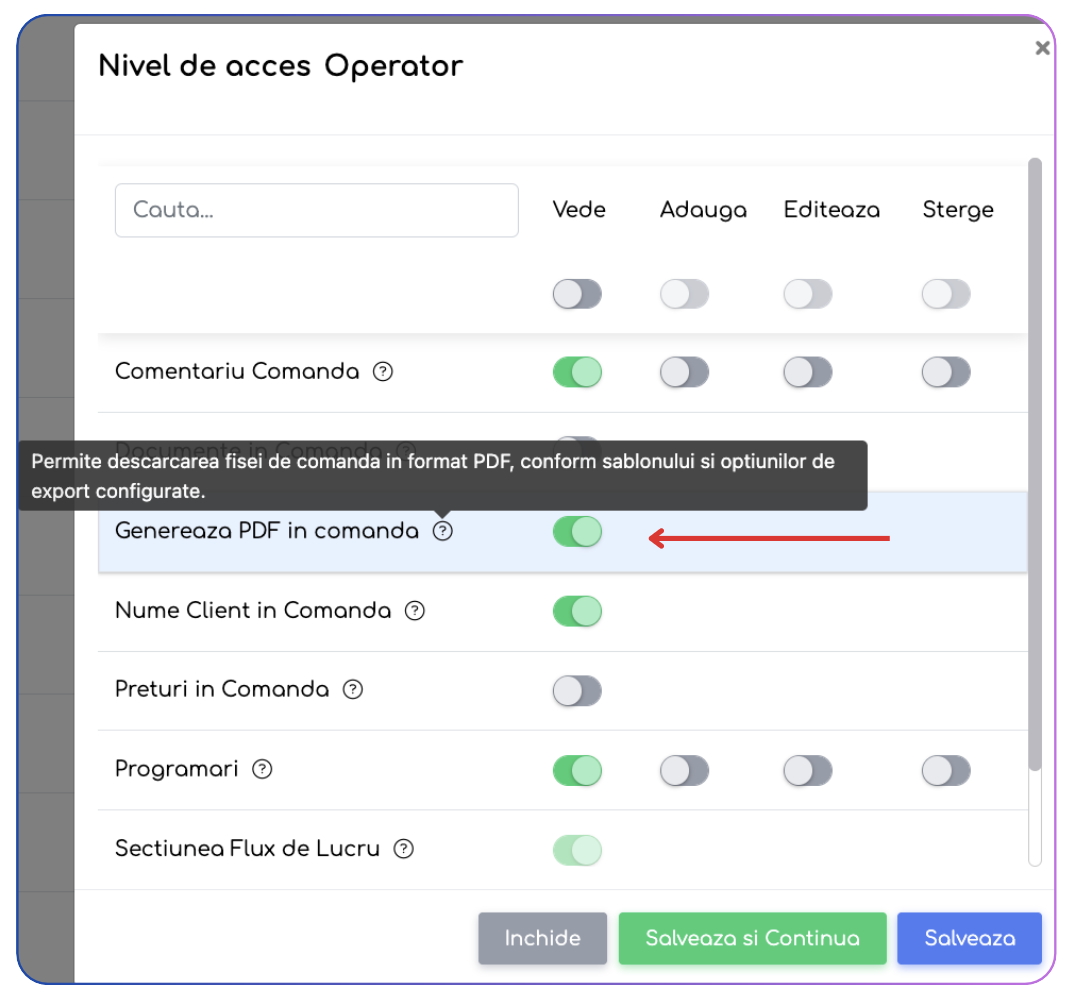Viewport: 1068px width, 996px height.
Task: Disable Vede toggle for Comentariu Comanda
Action: 578,372
